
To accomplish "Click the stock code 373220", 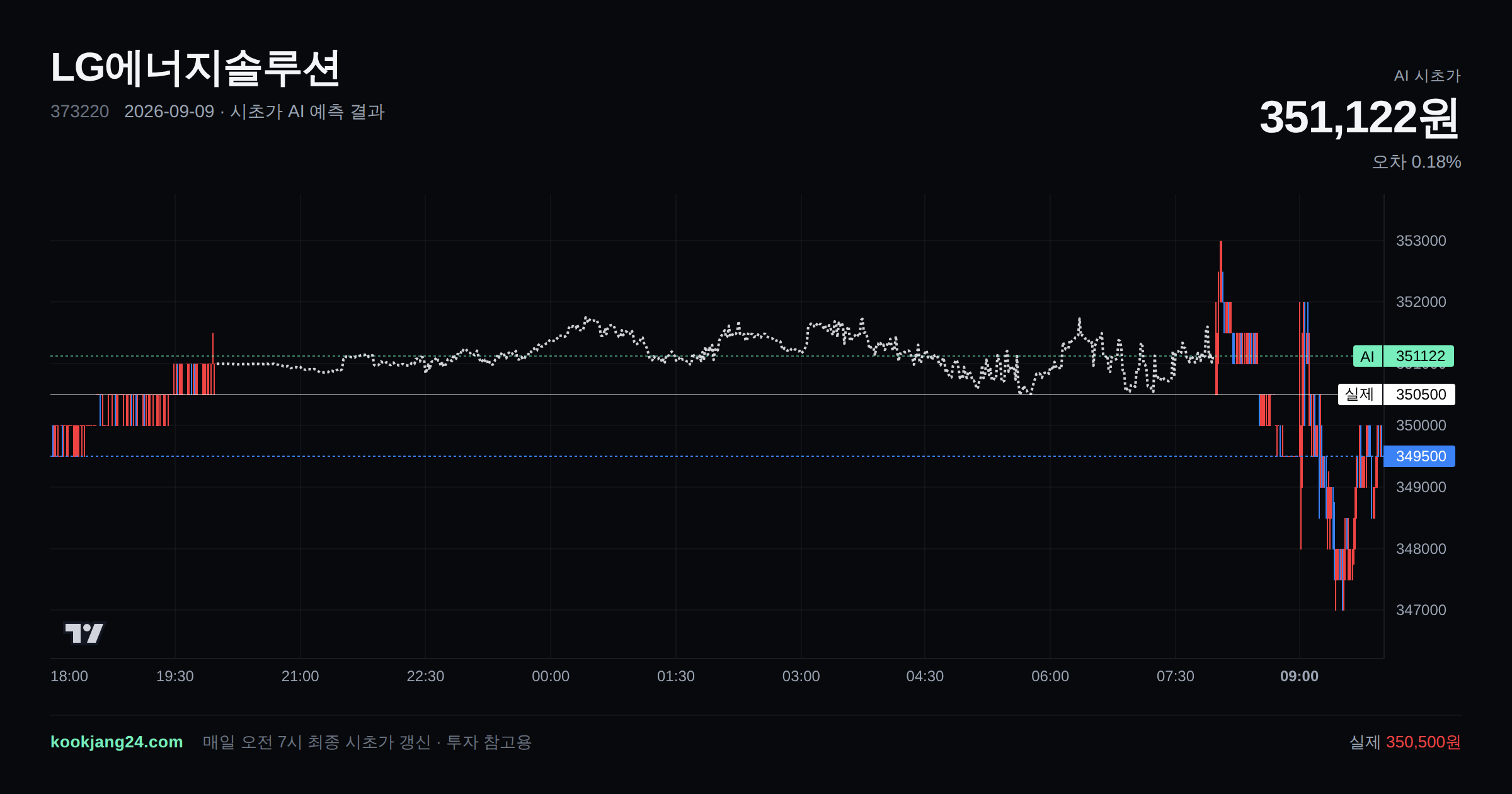I will tap(79, 112).
